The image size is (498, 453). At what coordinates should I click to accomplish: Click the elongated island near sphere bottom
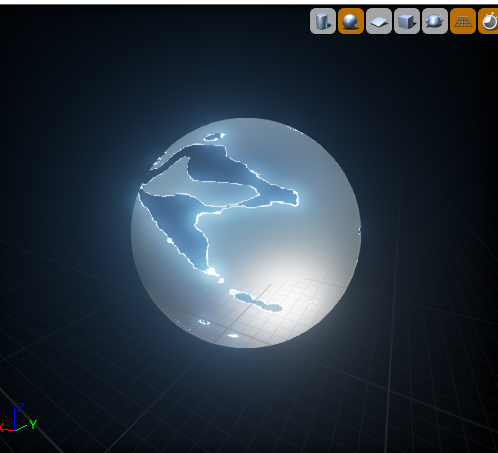[x=256, y=301]
